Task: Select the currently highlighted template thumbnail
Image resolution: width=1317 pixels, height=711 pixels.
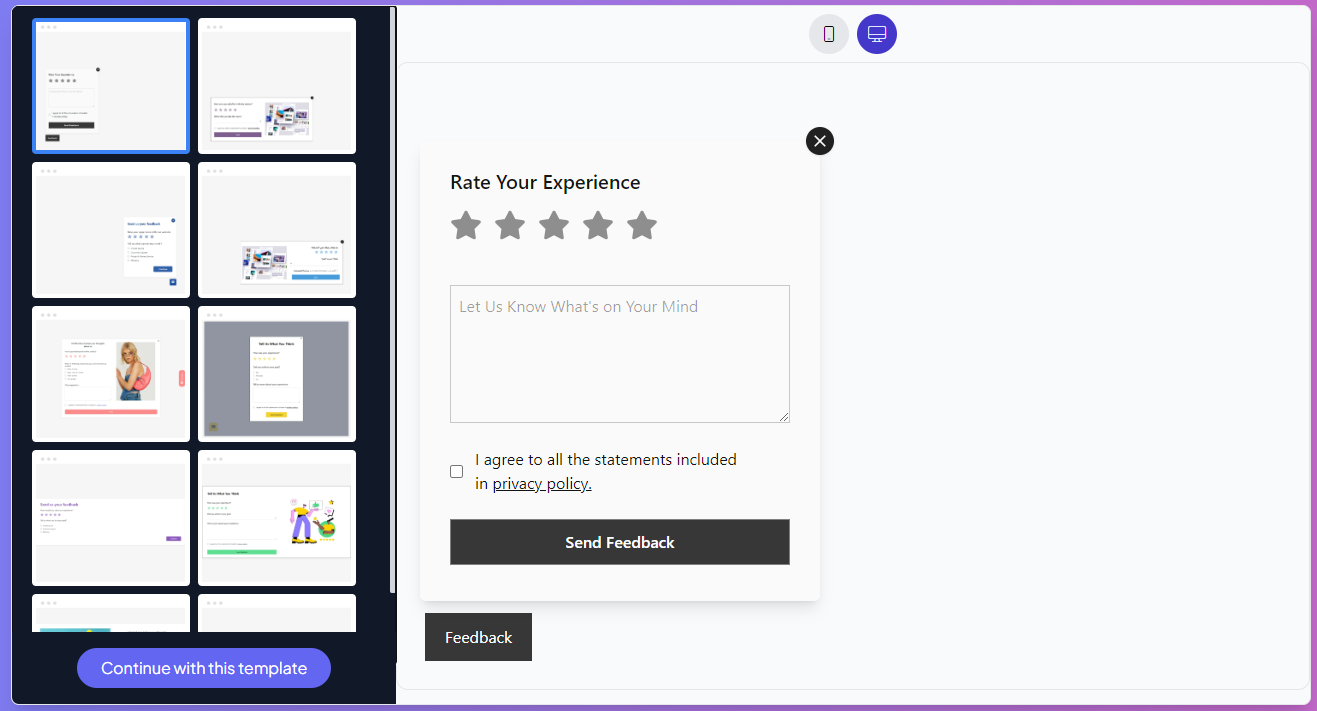Action: [x=110, y=85]
